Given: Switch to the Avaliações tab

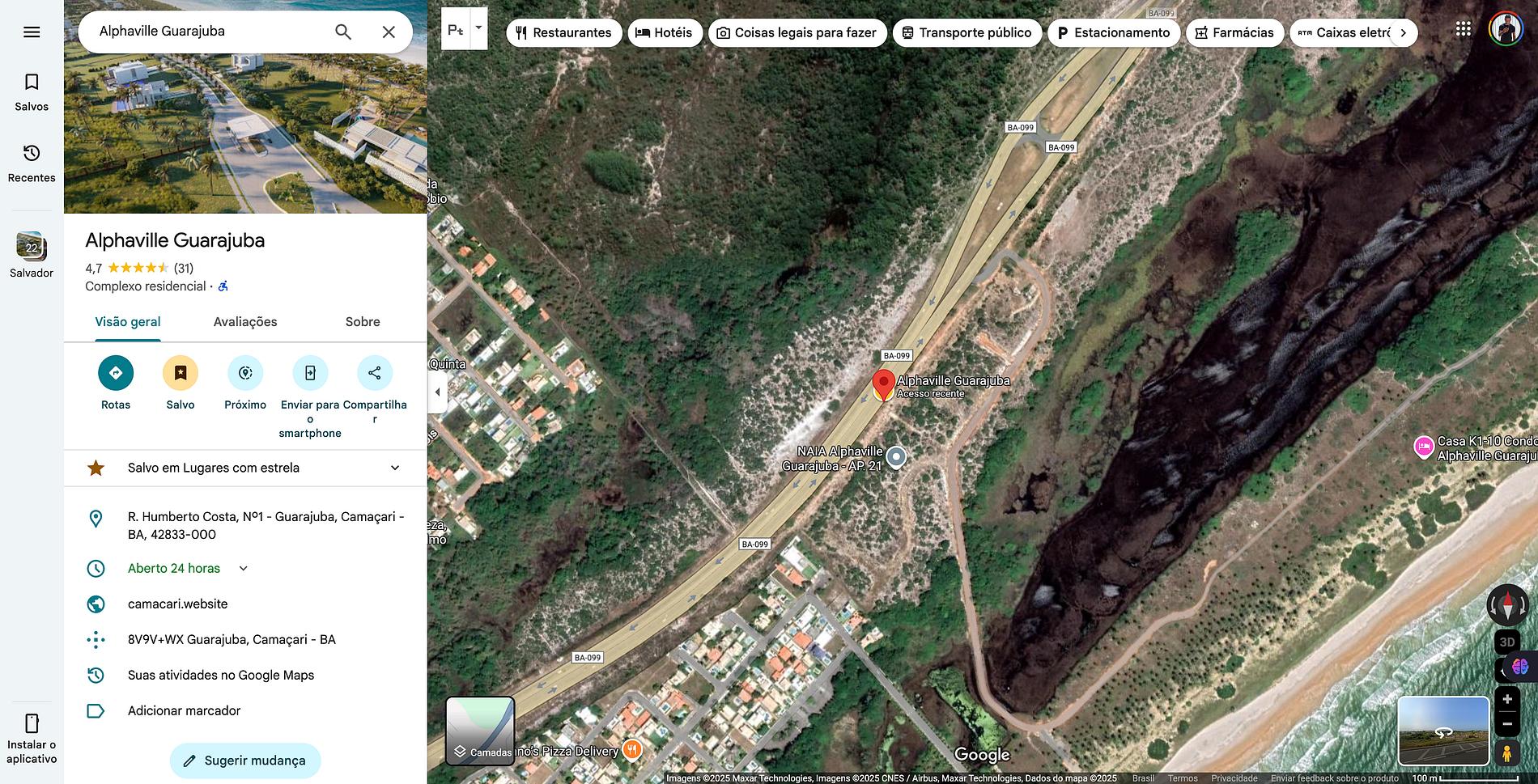Looking at the screenshot, I should [x=245, y=322].
